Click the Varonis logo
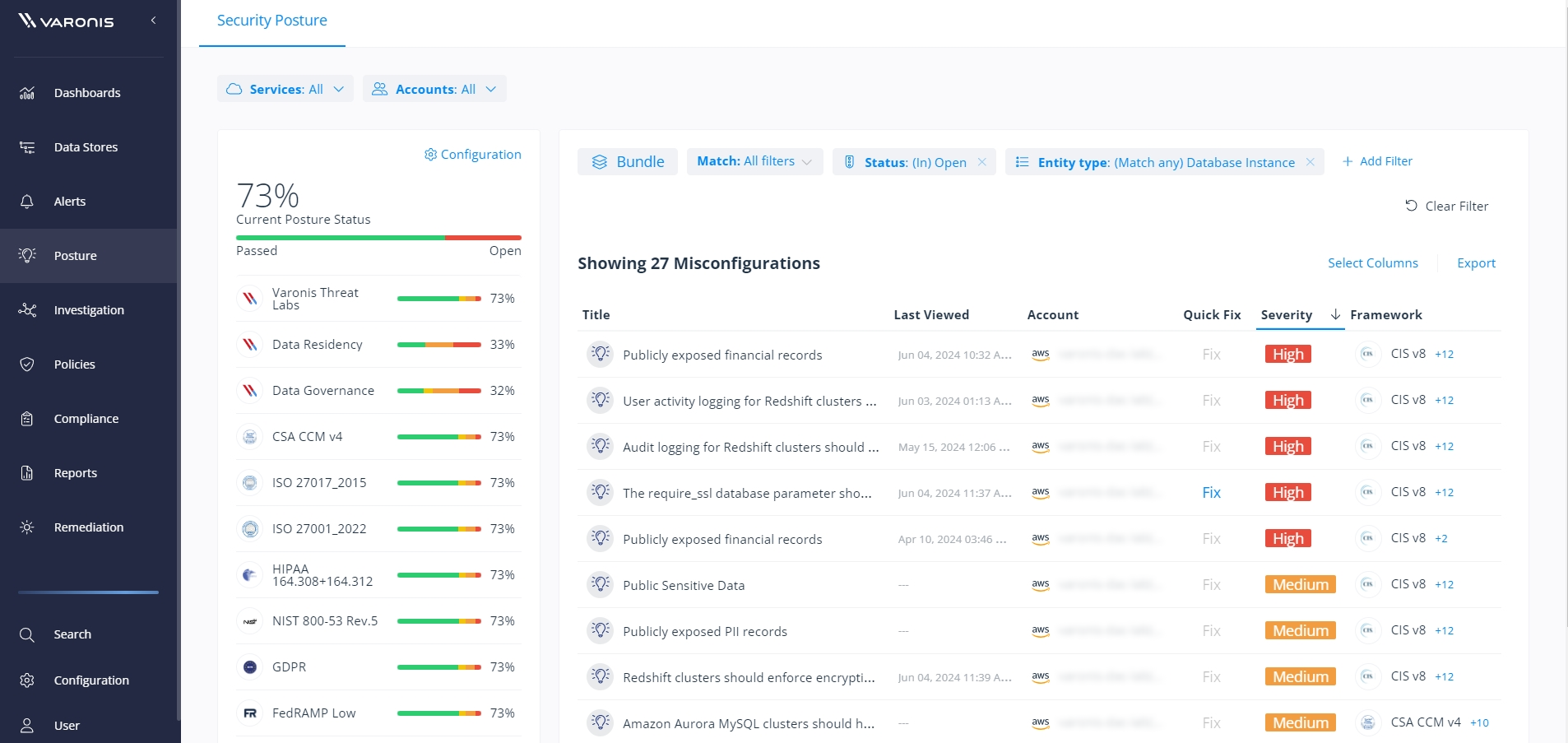This screenshot has width=1568, height=743. point(67,21)
